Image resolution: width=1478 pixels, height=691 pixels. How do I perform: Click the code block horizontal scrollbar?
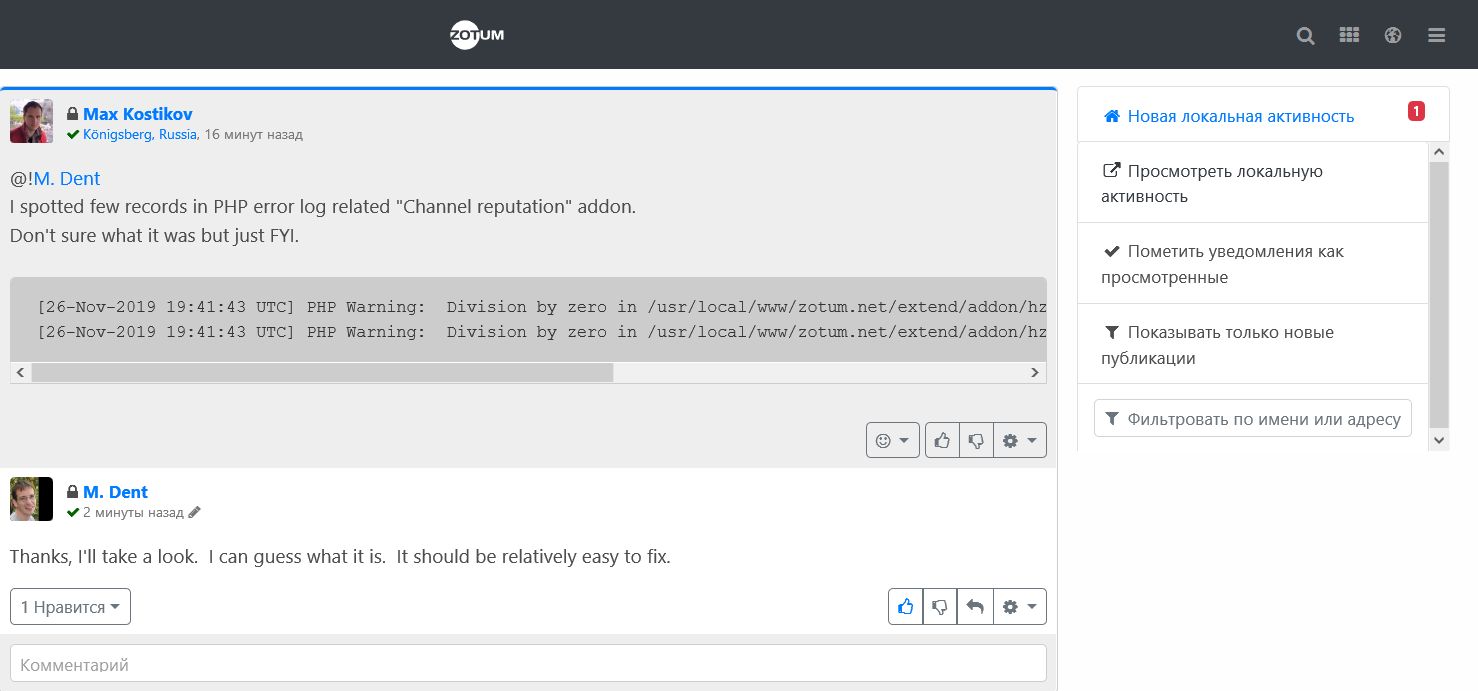tap(322, 373)
